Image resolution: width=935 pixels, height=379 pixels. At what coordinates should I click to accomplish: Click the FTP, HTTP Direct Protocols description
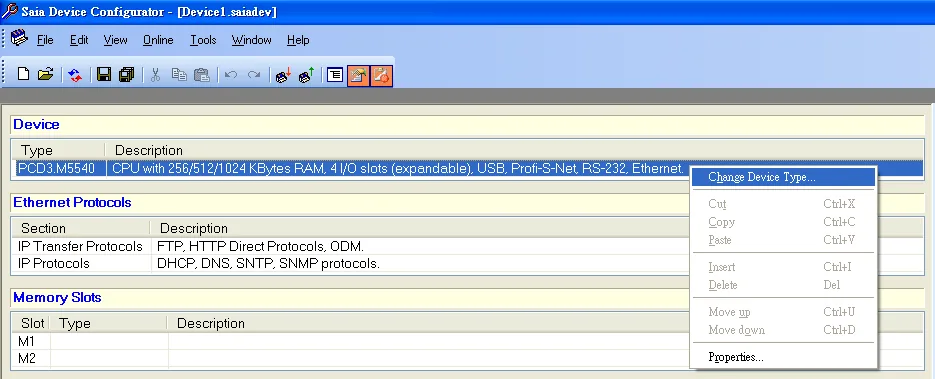tap(260, 246)
